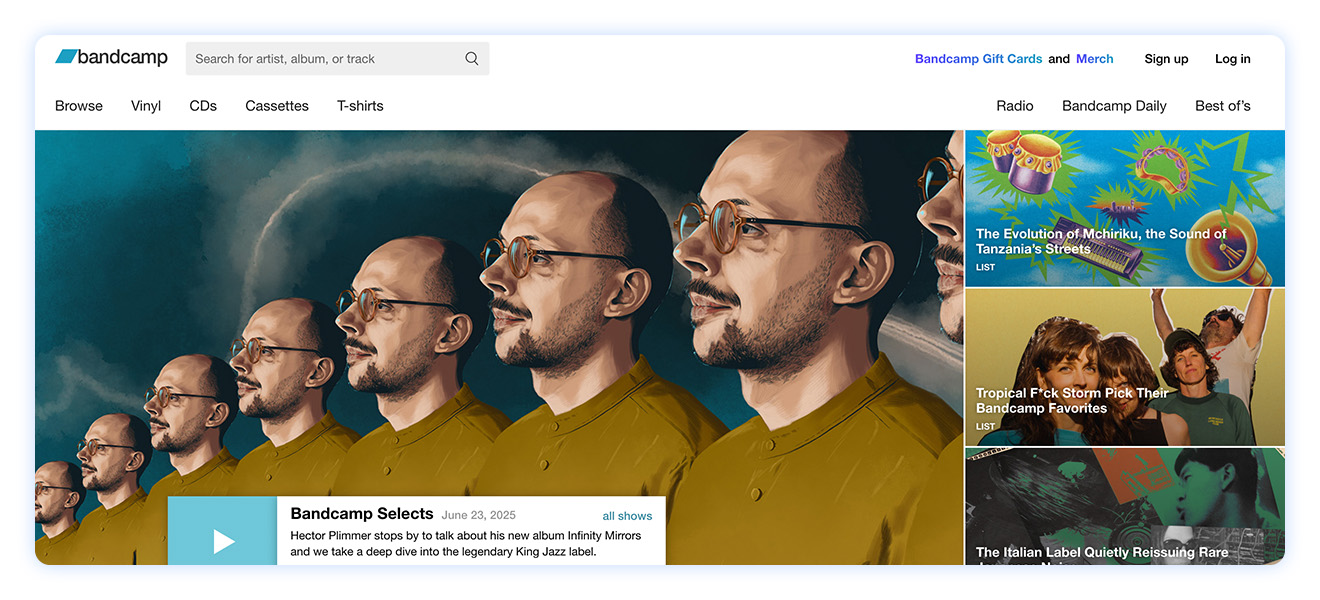Open The Evolution of Mchiriku article
This screenshot has width=1320, height=600.
[x=1125, y=208]
